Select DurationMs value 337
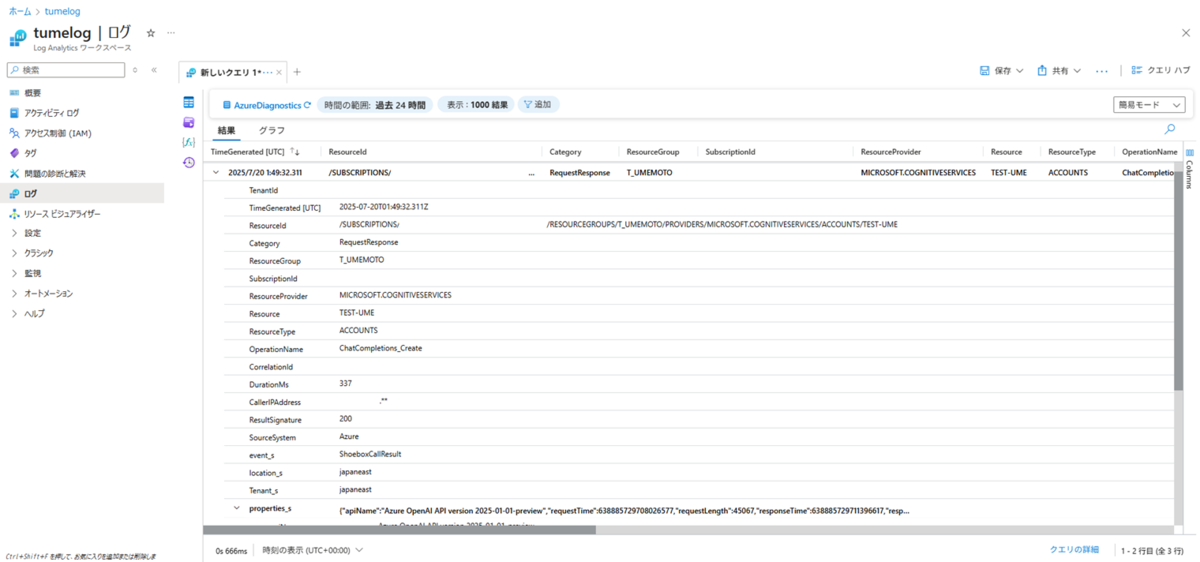This screenshot has height=562, width=1200. (346, 384)
